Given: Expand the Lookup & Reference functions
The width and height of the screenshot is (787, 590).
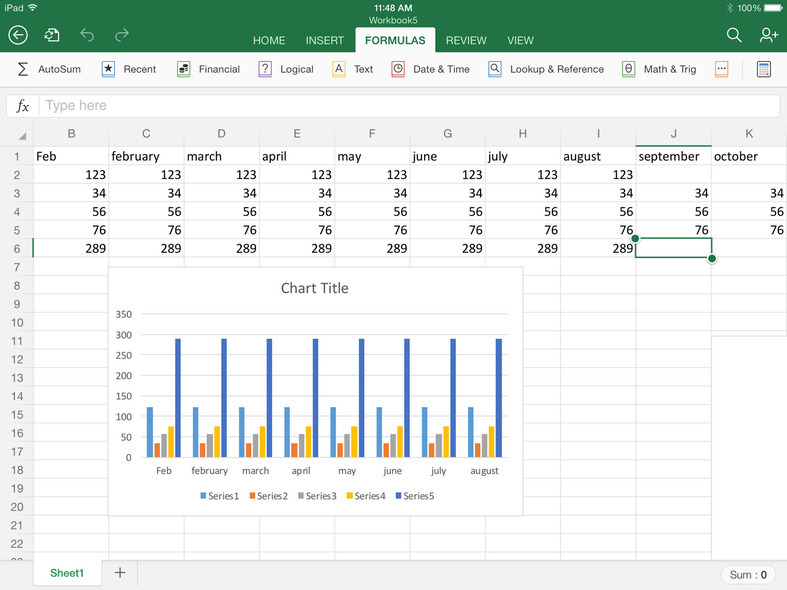Looking at the screenshot, I should (x=546, y=69).
